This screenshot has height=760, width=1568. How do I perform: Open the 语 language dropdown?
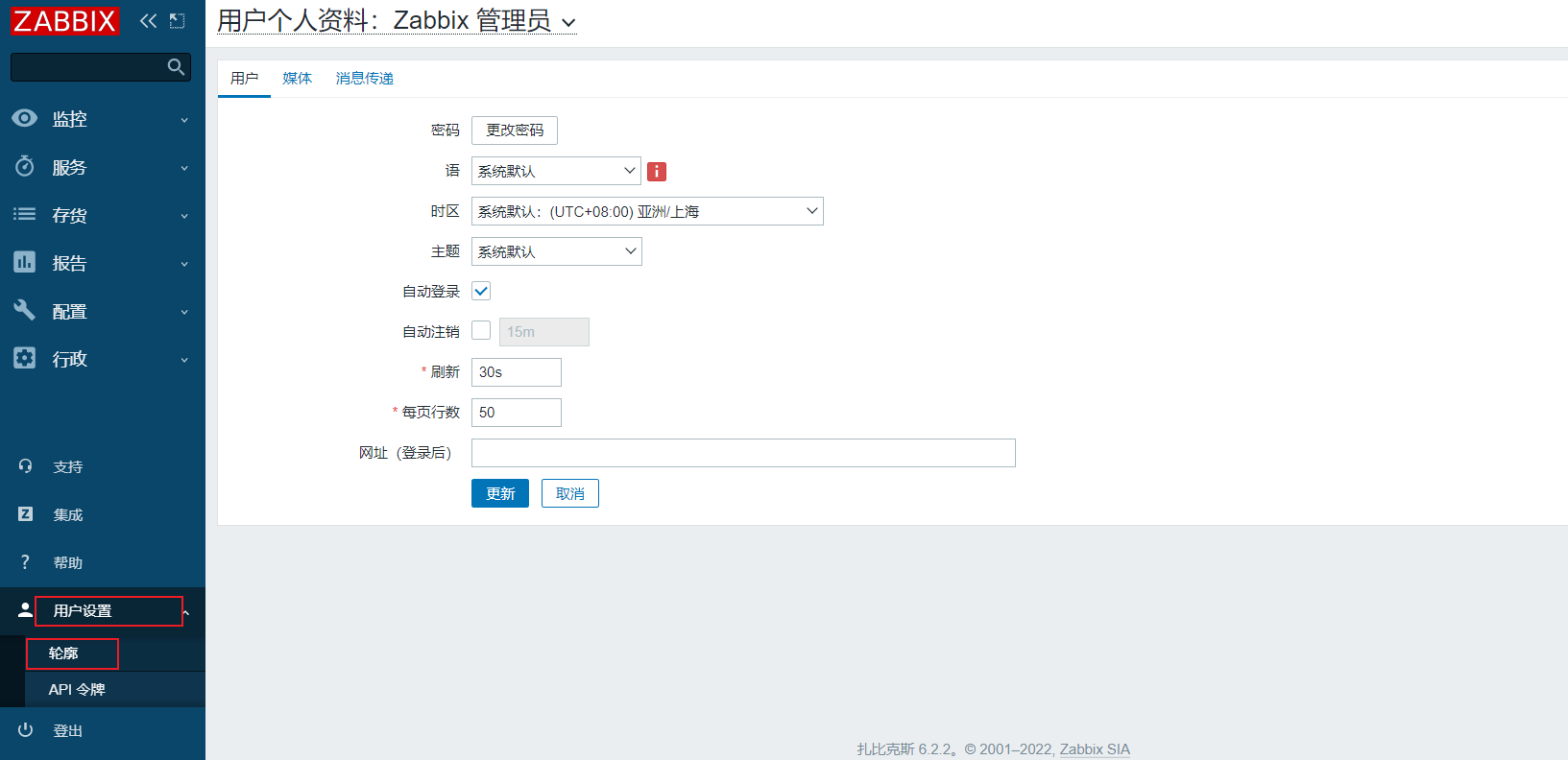click(x=556, y=171)
